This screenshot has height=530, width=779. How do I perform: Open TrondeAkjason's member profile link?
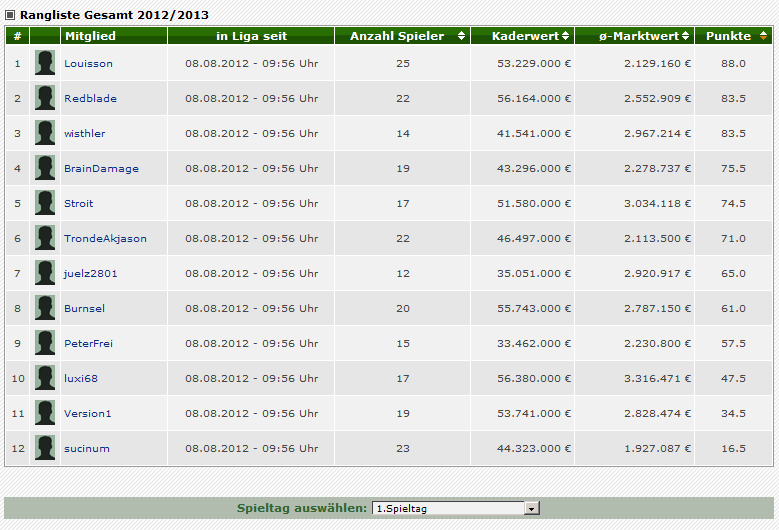coord(105,238)
